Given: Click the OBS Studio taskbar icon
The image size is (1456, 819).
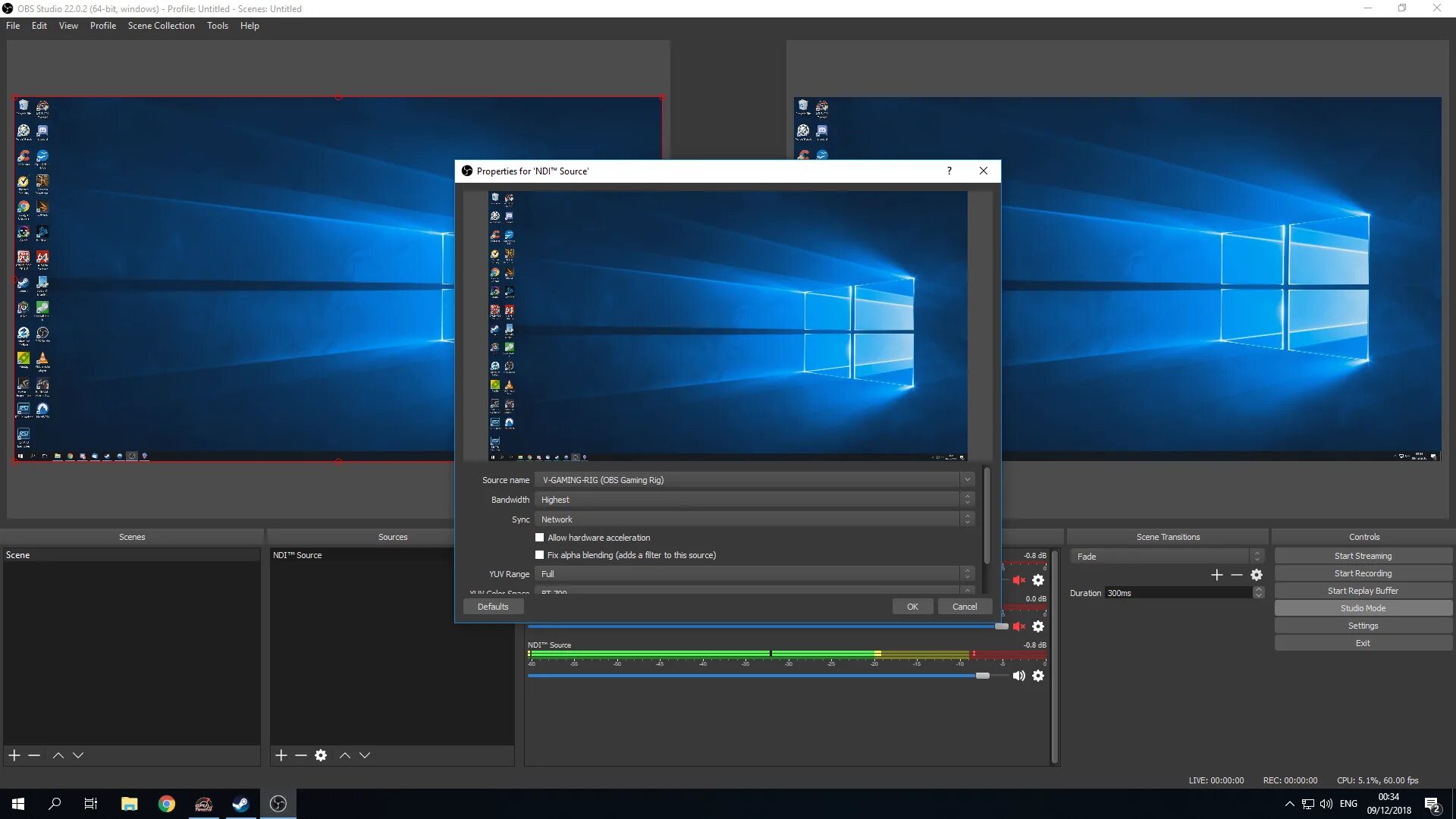Looking at the screenshot, I should point(278,803).
